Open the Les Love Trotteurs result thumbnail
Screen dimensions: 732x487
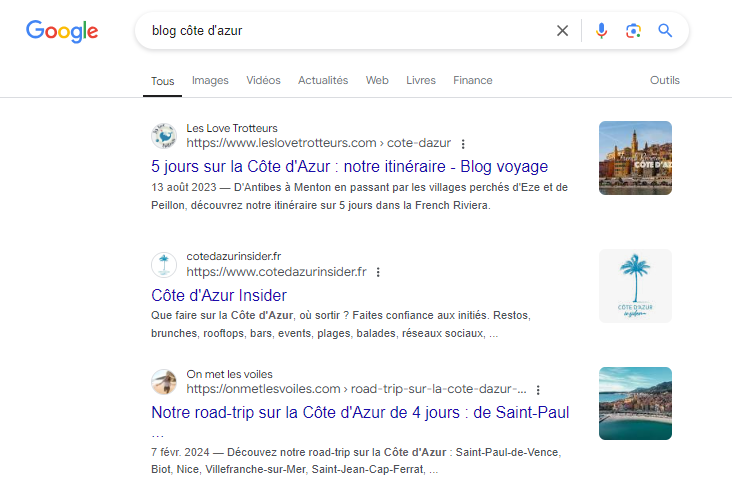635,158
